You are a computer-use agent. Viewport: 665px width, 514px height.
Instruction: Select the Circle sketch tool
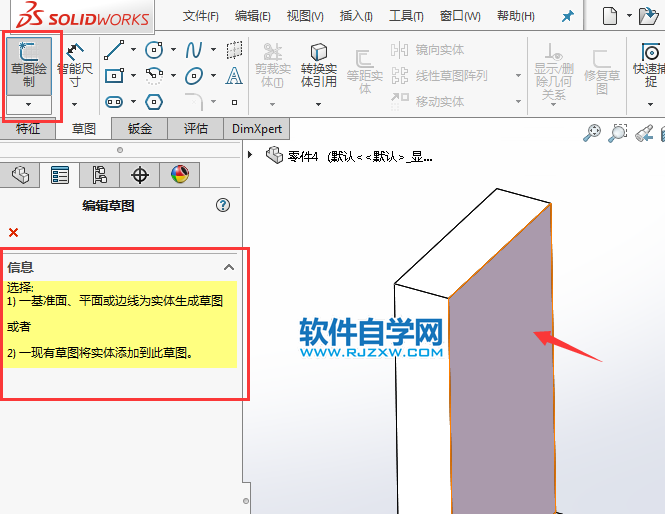click(x=154, y=50)
